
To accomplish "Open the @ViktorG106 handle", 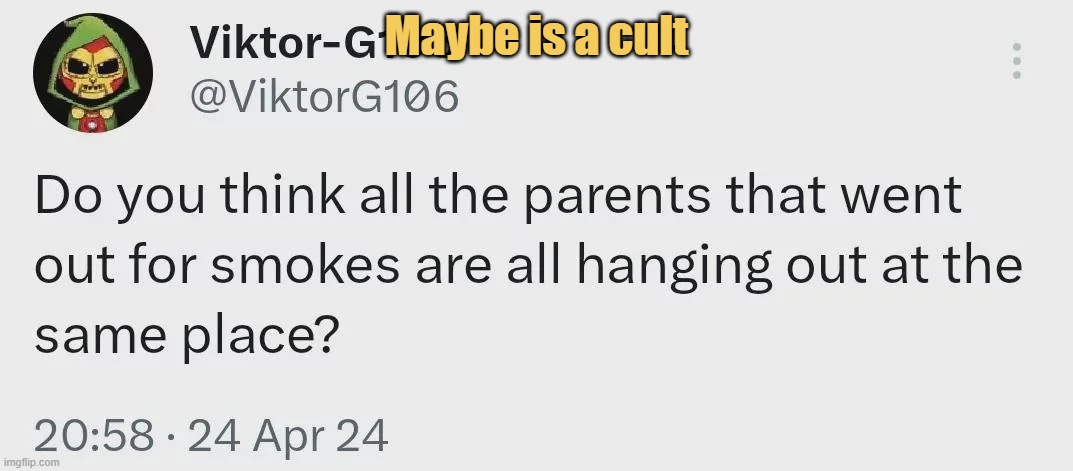I will coord(323,97).
